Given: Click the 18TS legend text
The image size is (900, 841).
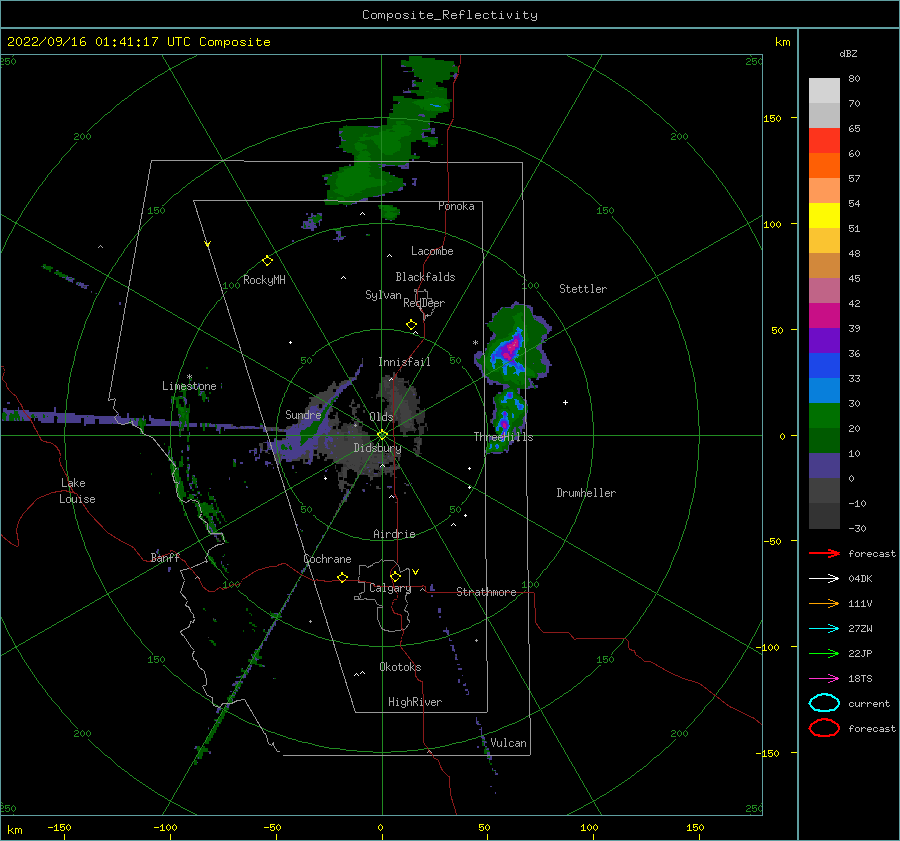Looking at the screenshot, I should click(860, 679).
